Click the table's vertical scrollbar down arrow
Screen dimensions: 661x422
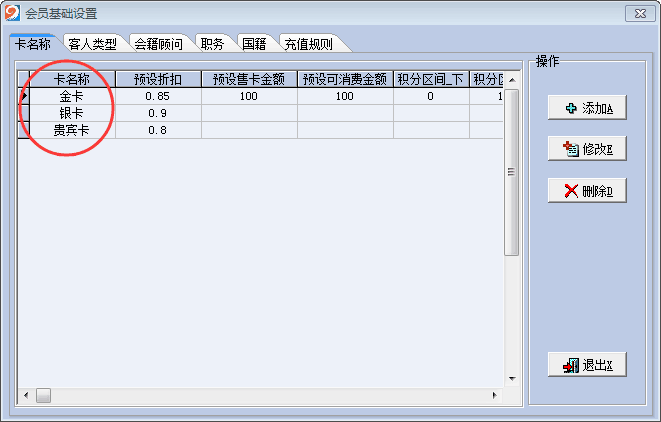[511, 379]
